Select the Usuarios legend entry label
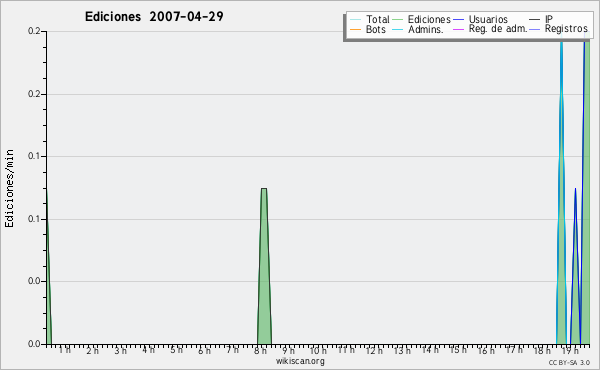 click(488, 19)
